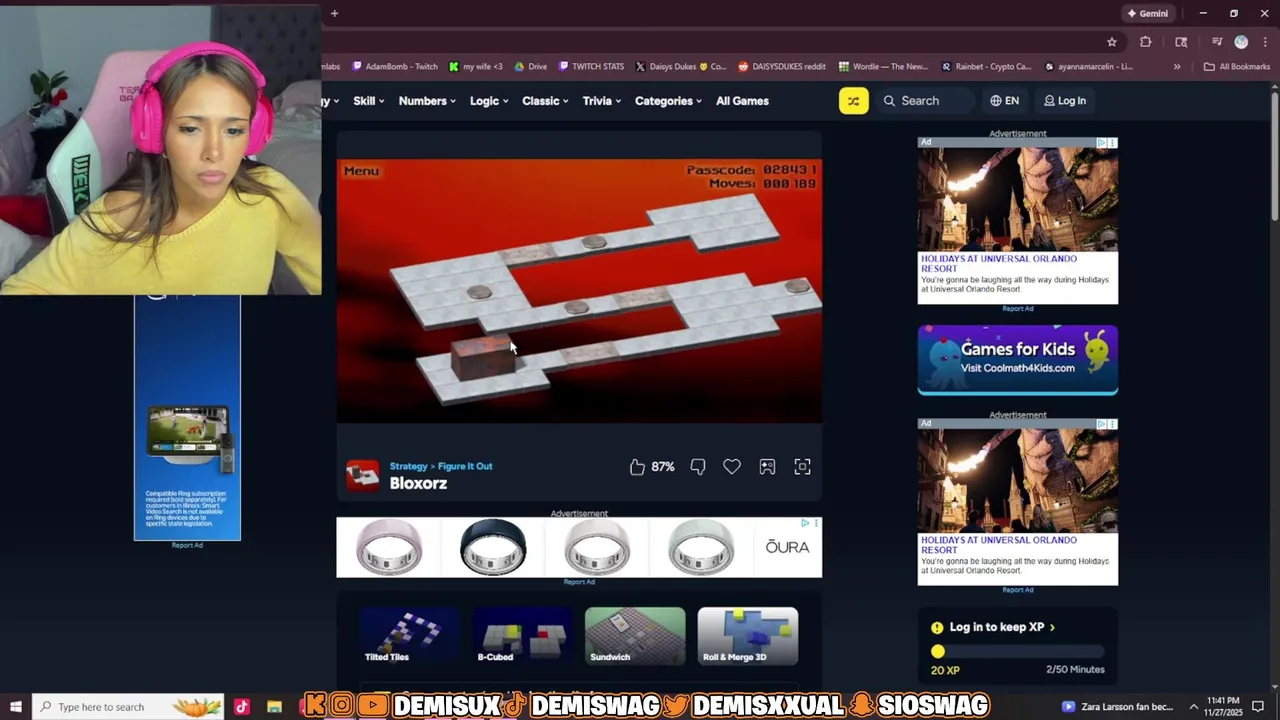This screenshot has height=720, width=1280.
Task: Open the Gemini assistant button
Action: [x=1148, y=13]
